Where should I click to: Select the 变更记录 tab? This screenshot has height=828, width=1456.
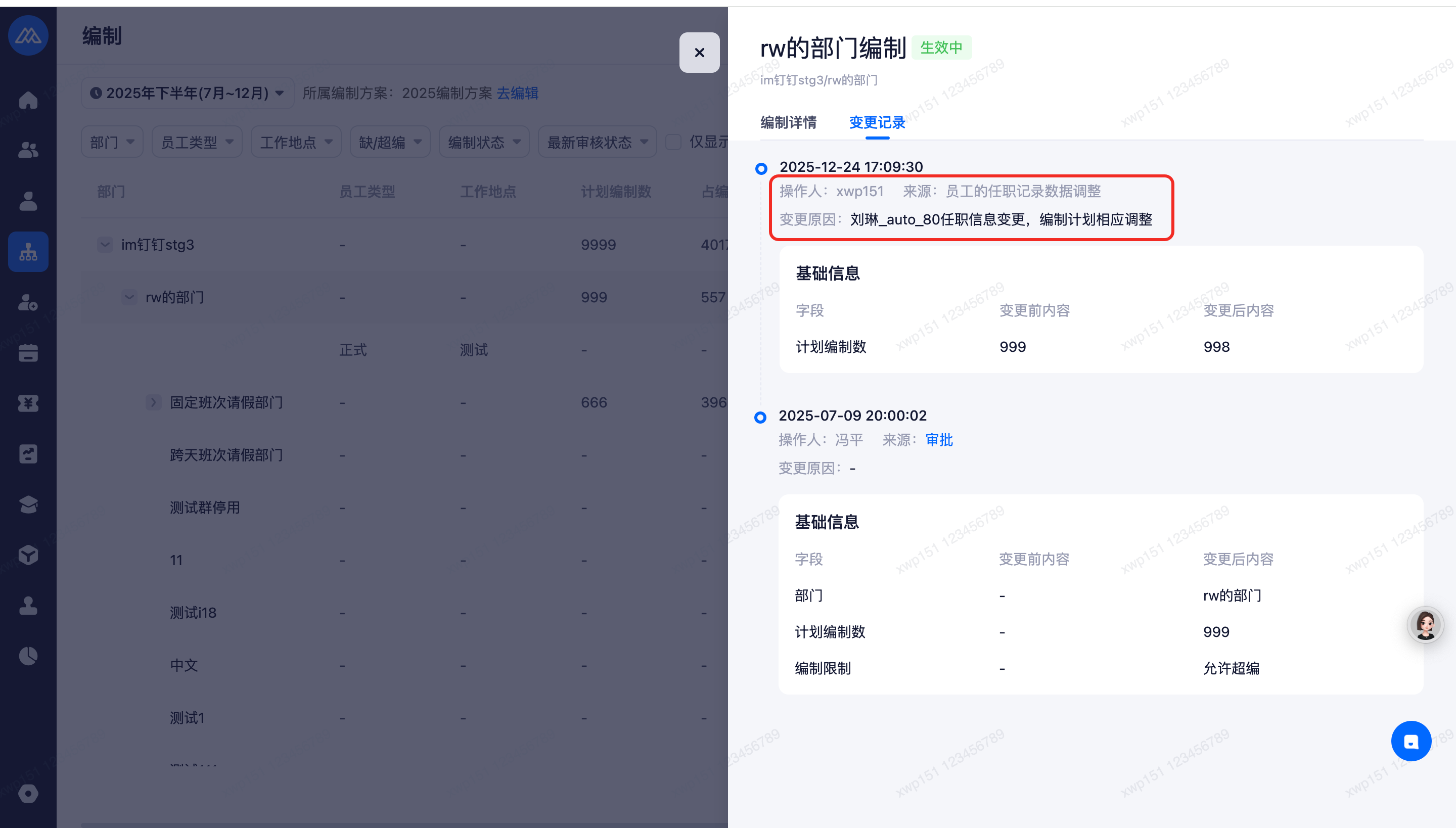877,122
